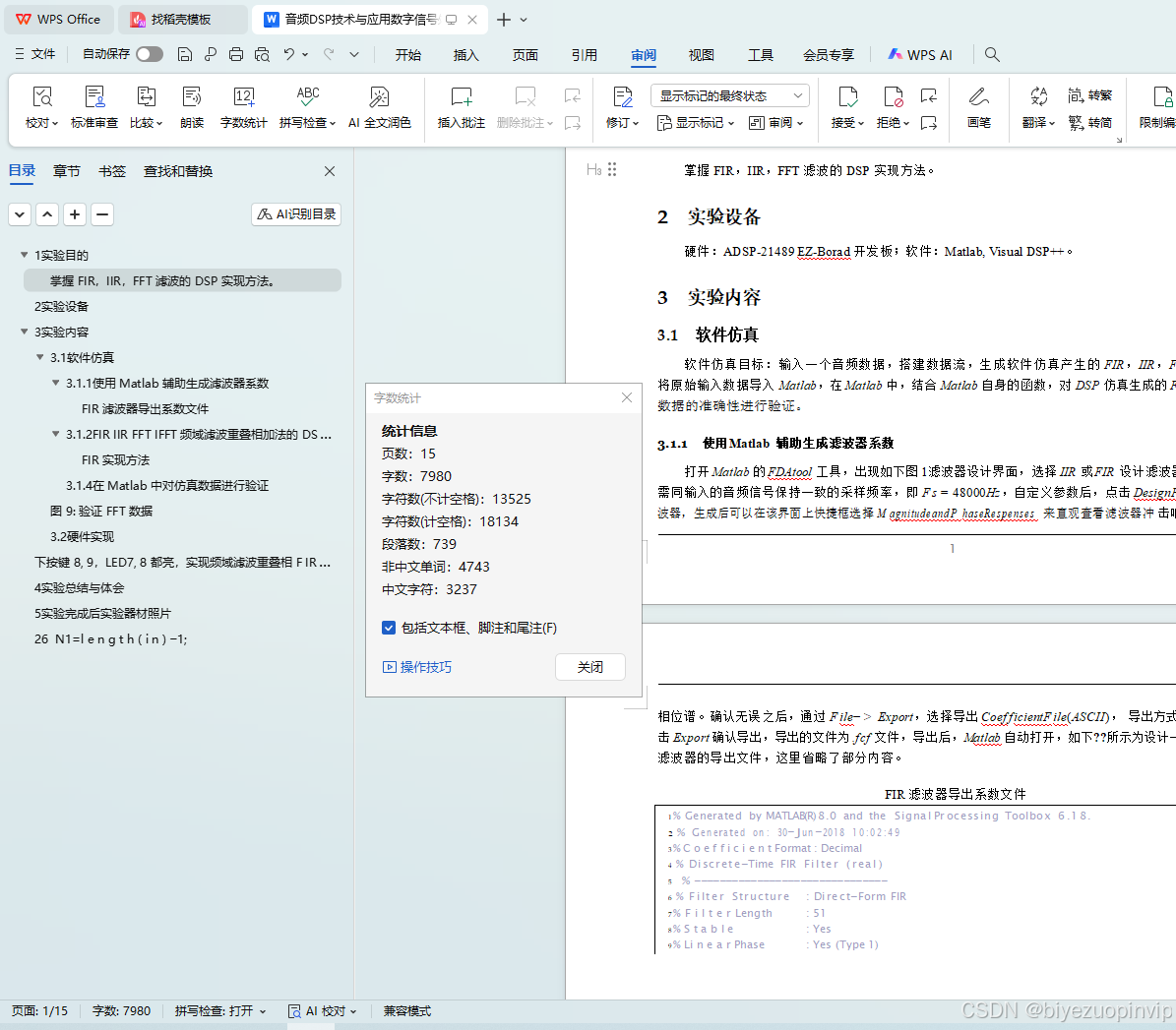
Task: Select the 画笔 pen tool
Action: (979, 107)
